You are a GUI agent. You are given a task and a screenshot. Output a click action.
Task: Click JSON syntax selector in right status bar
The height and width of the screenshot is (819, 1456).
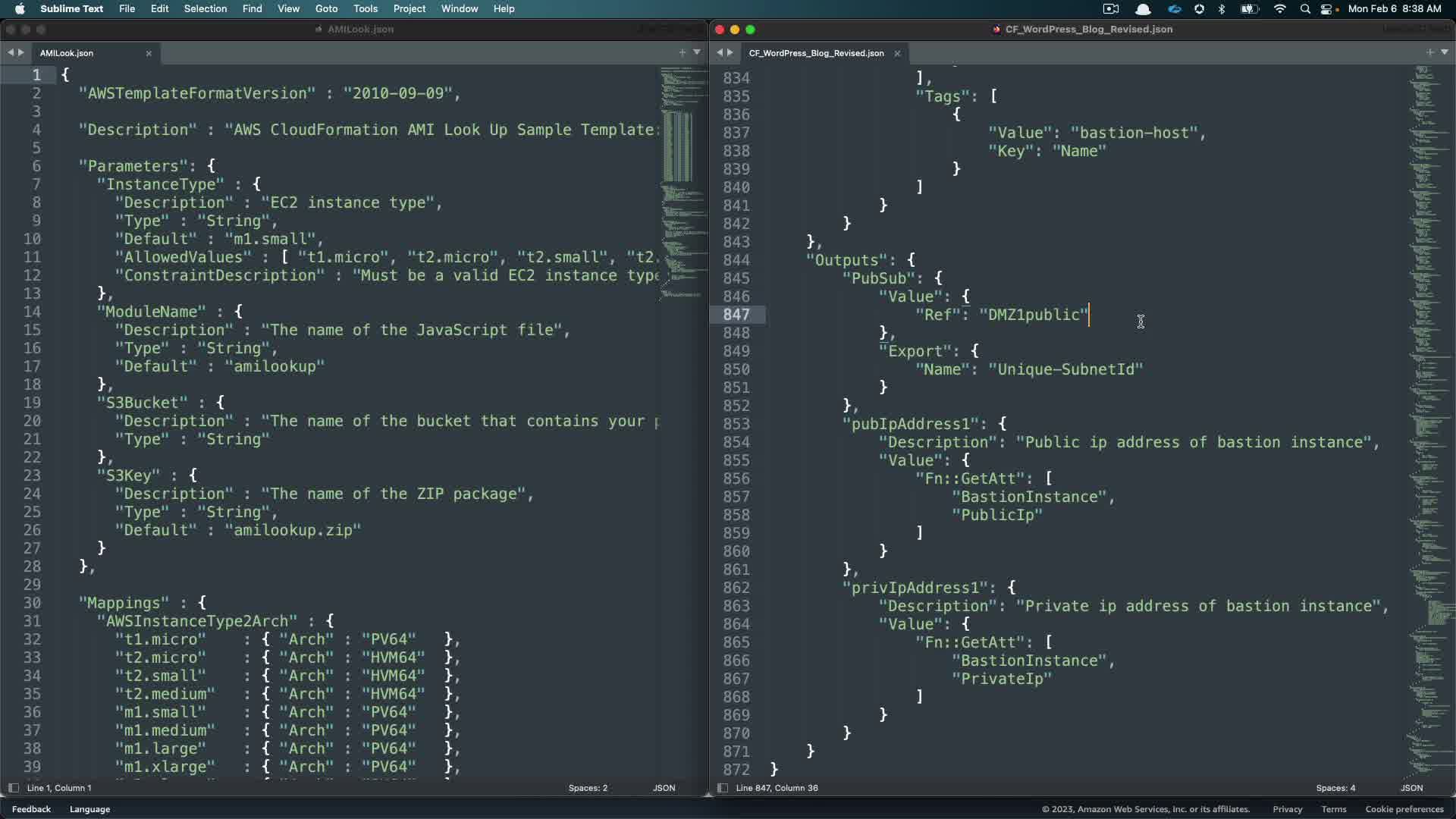click(x=1411, y=788)
